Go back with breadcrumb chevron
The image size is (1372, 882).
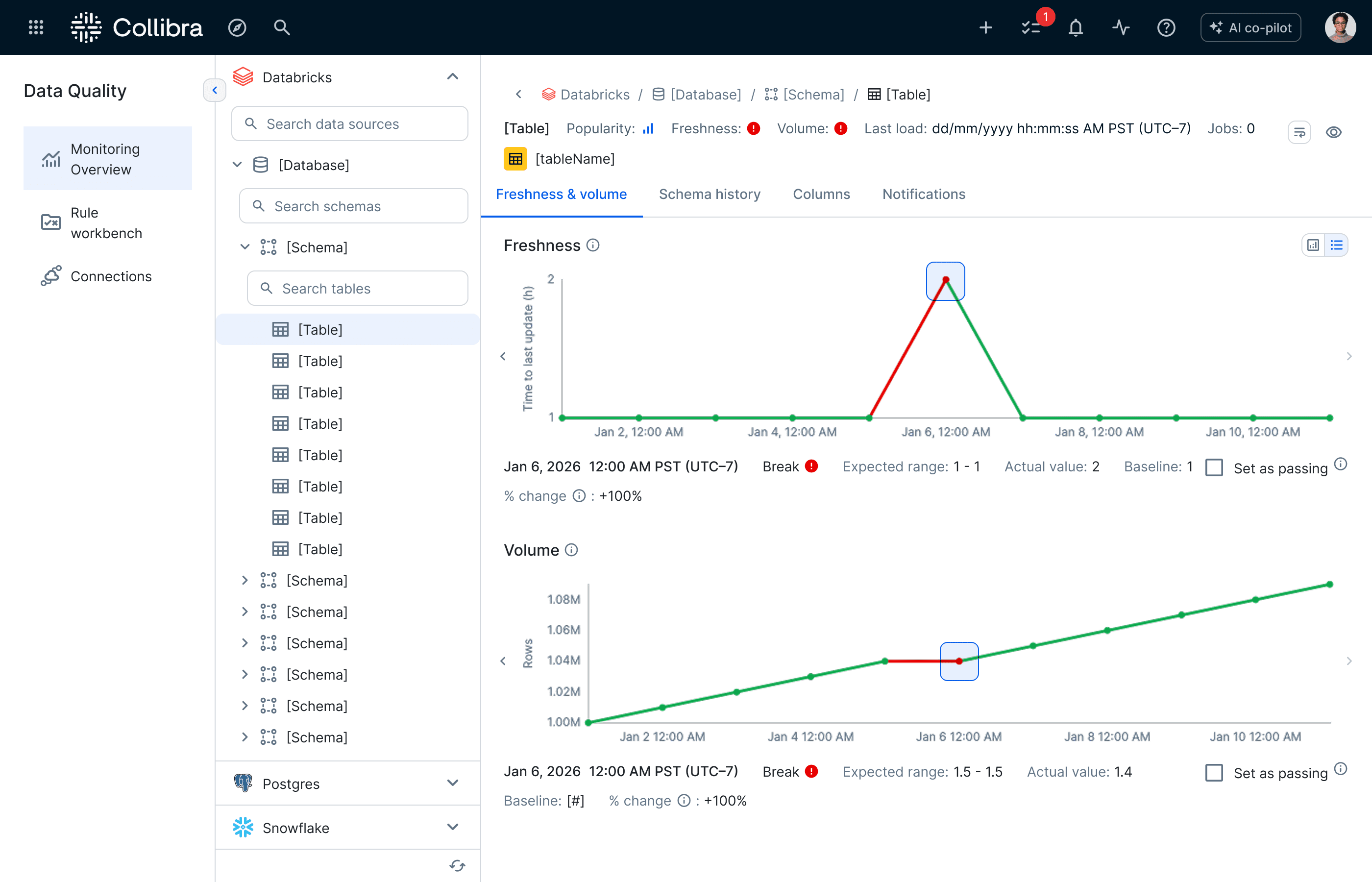(518, 95)
